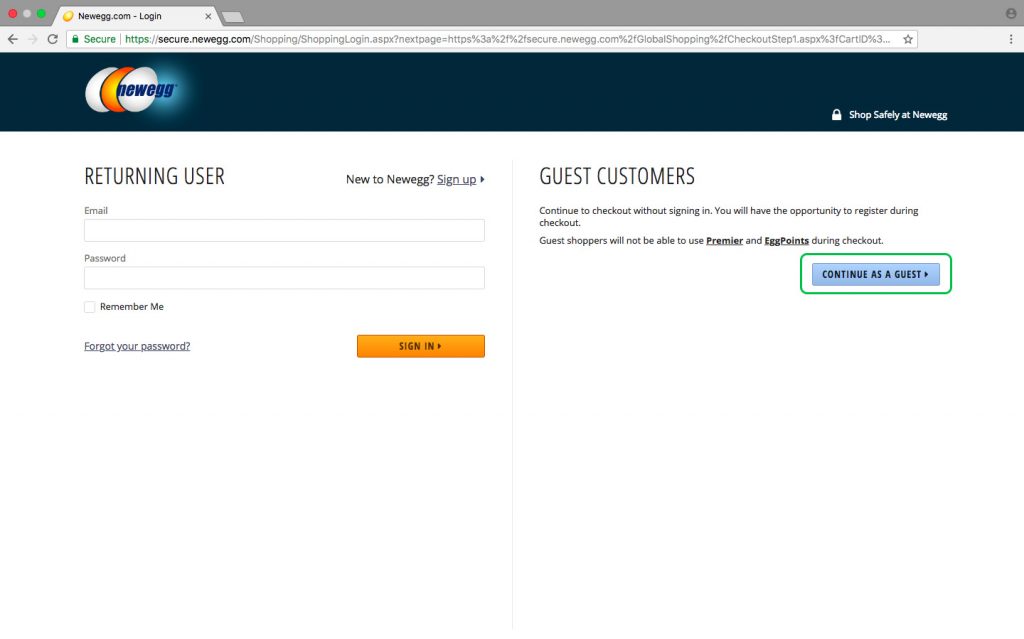Screen dimensions: 1024x639
Task: Click the Newegg logo in the header
Action: (133, 90)
